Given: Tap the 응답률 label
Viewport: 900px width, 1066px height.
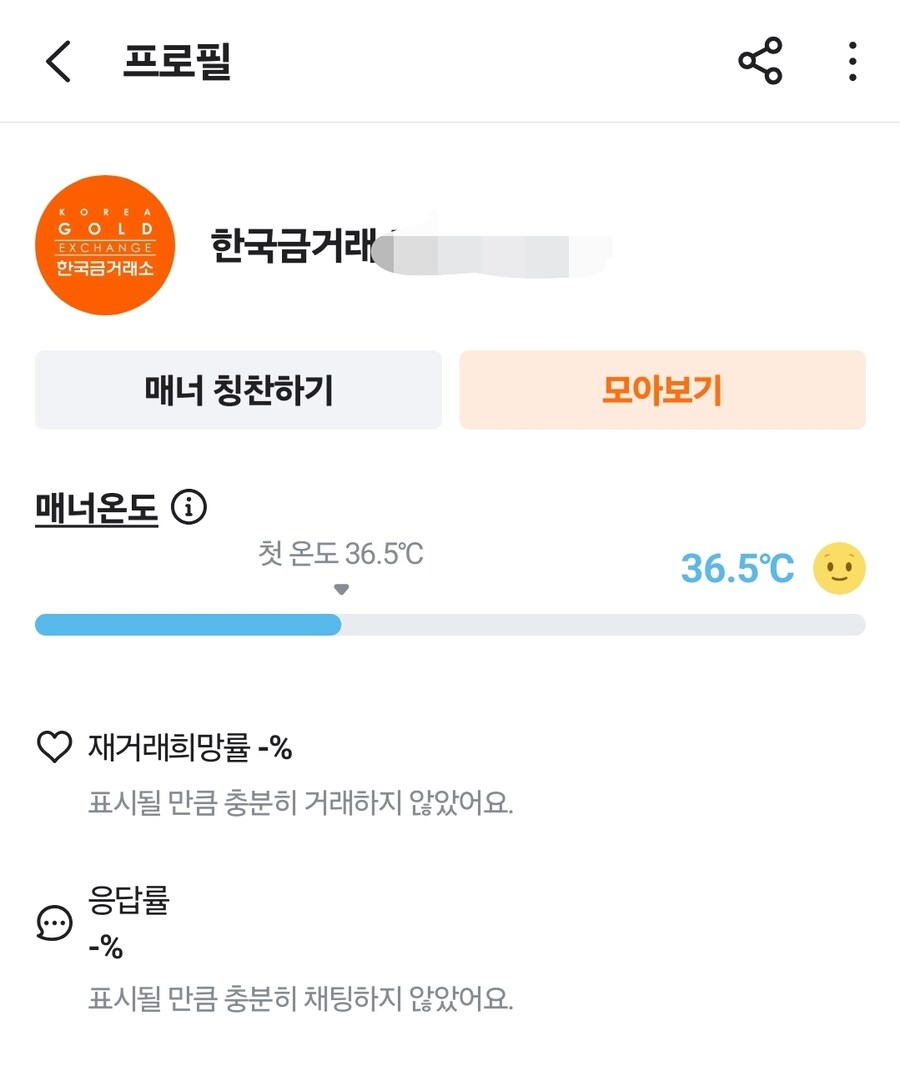Looking at the screenshot, I should coord(129,901).
